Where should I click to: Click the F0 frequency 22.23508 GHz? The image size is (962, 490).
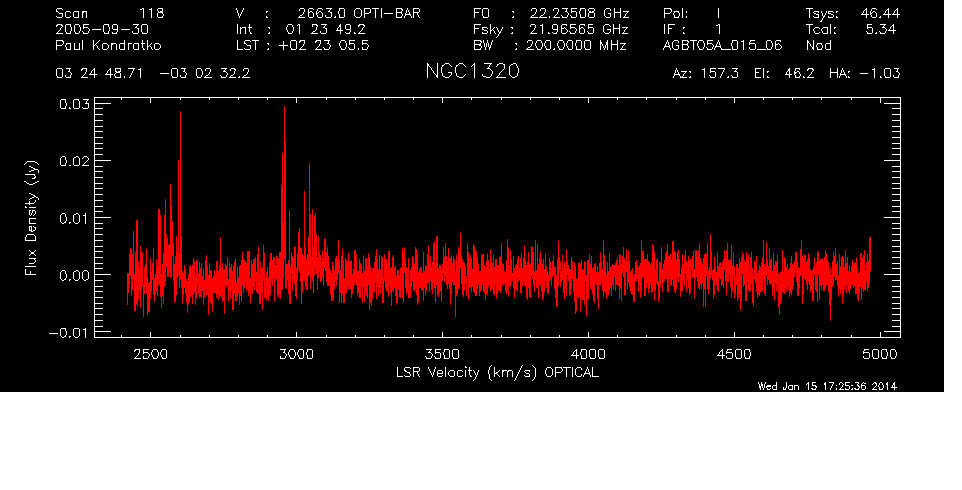click(x=580, y=13)
